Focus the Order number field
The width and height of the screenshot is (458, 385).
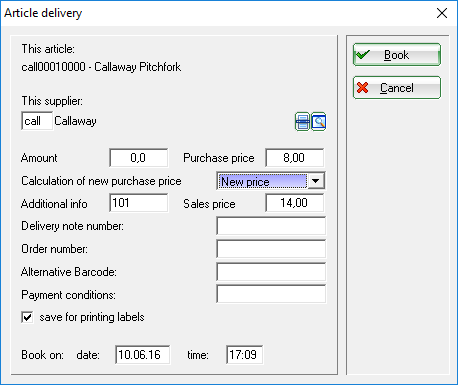click(x=271, y=249)
